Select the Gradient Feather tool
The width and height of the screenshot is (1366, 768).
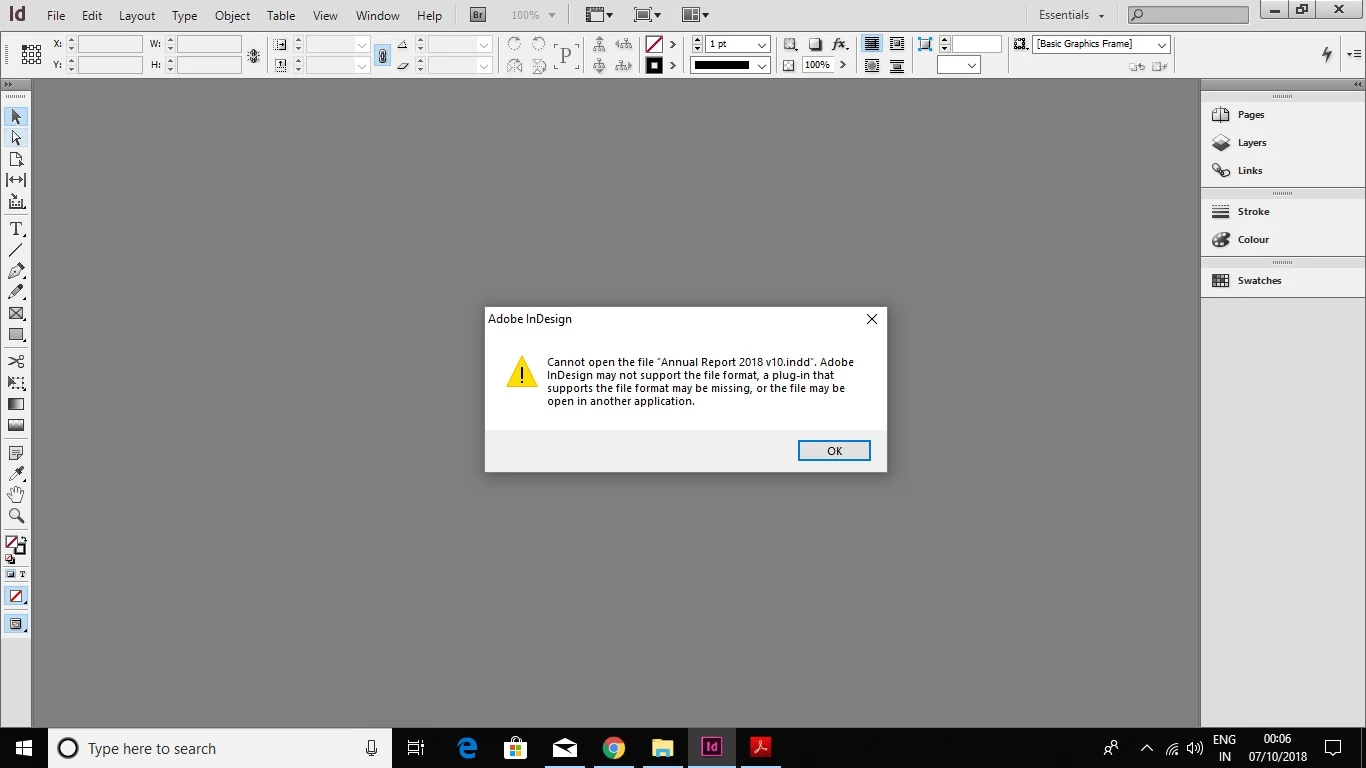[x=16, y=425]
